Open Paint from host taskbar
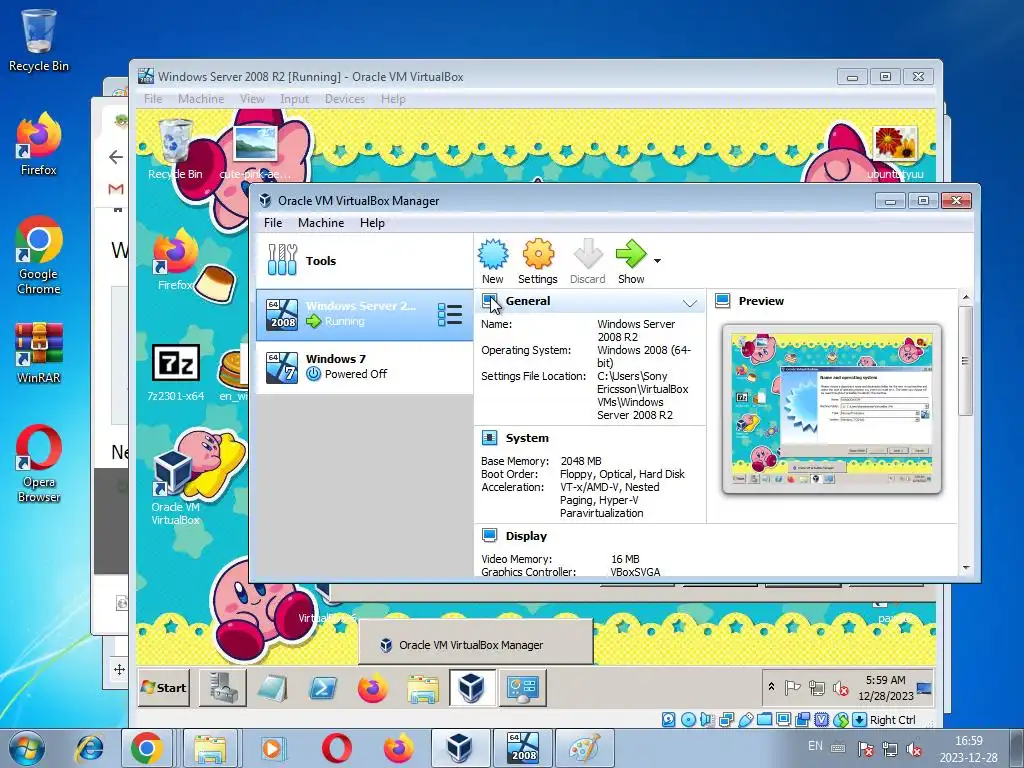This screenshot has width=1024, height=768. pyautogui.click(x=584, y=748)
